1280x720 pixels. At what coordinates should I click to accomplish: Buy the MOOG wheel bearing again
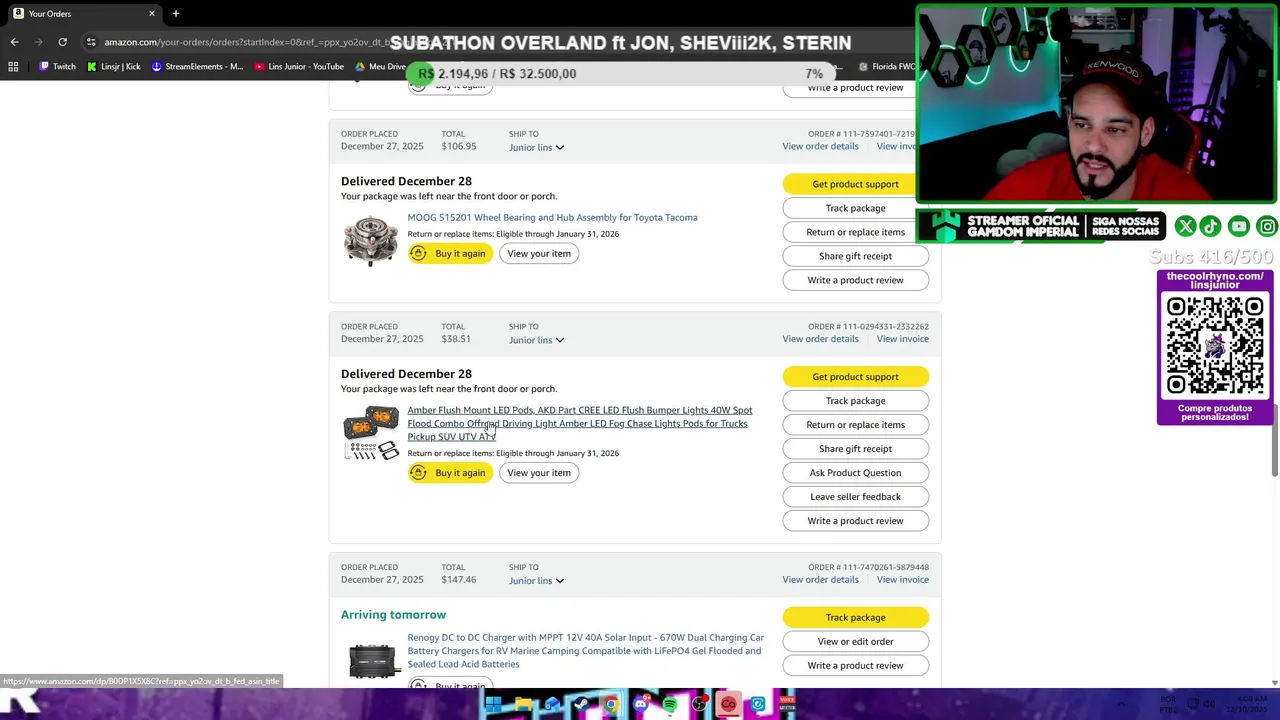(450, 254)
